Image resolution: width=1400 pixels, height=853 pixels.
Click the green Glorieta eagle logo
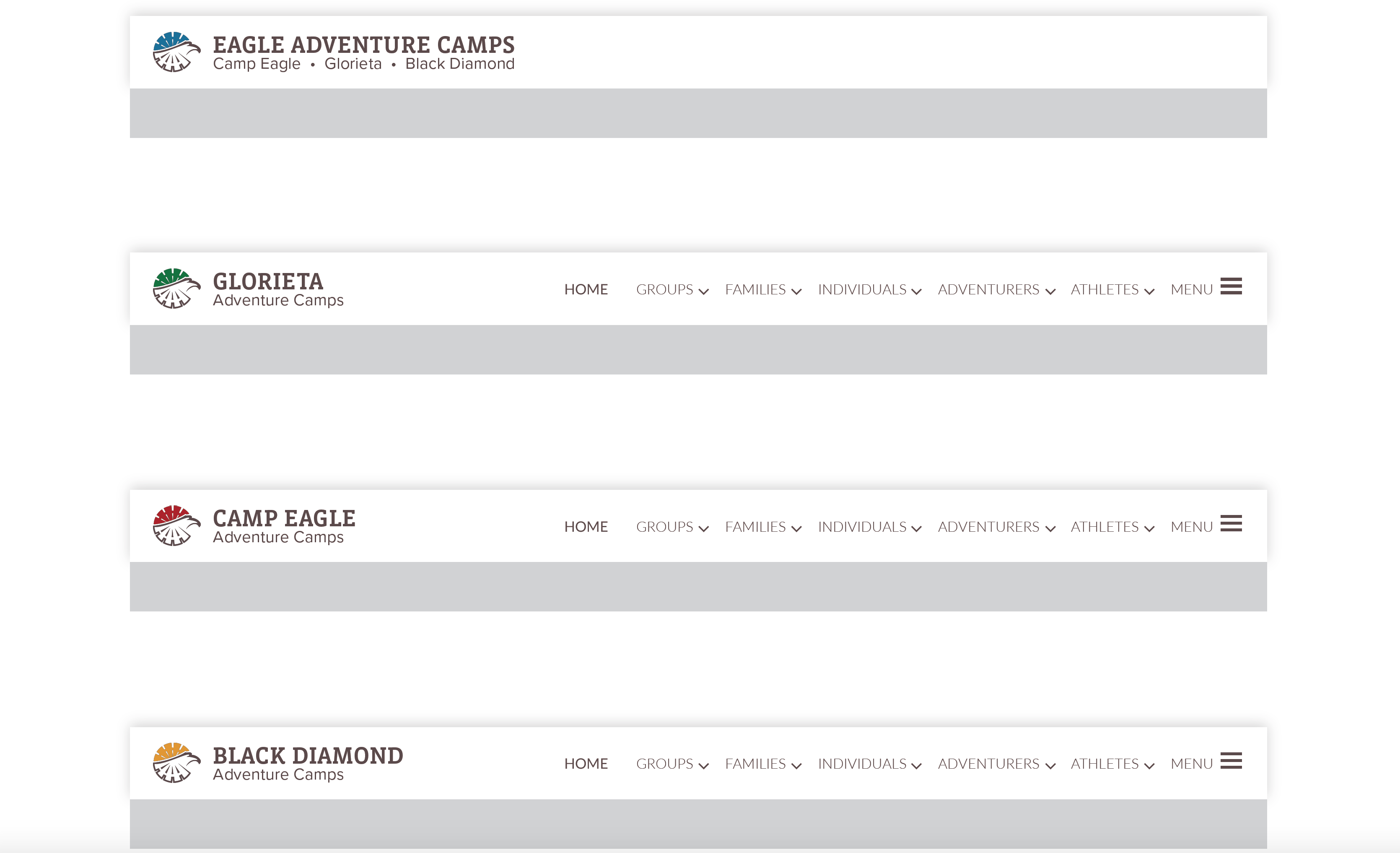[x=176, y=289]
